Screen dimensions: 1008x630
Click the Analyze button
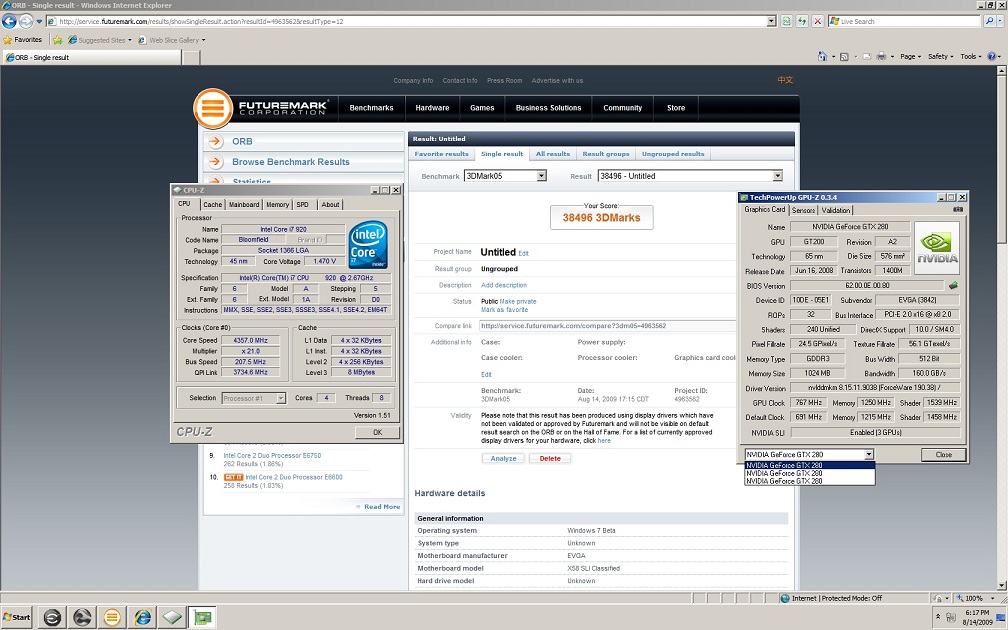pos(503,458)
